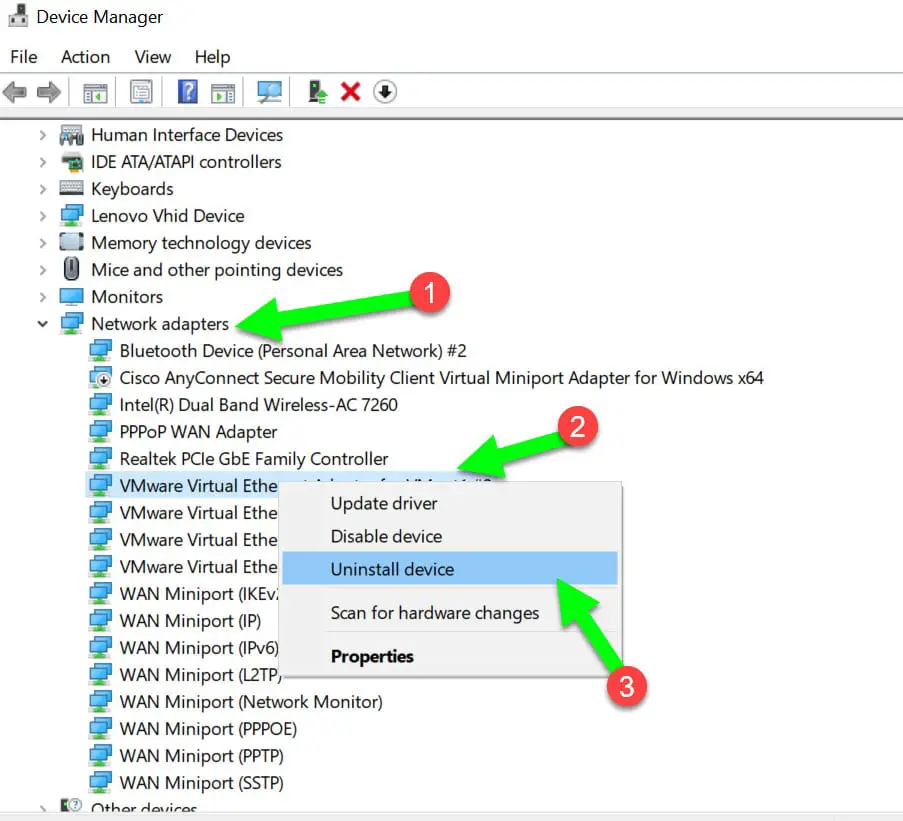903x821 pixels.
Task: Expand IDE ATA/ATAPI controllers node
Action: [43, 162]
